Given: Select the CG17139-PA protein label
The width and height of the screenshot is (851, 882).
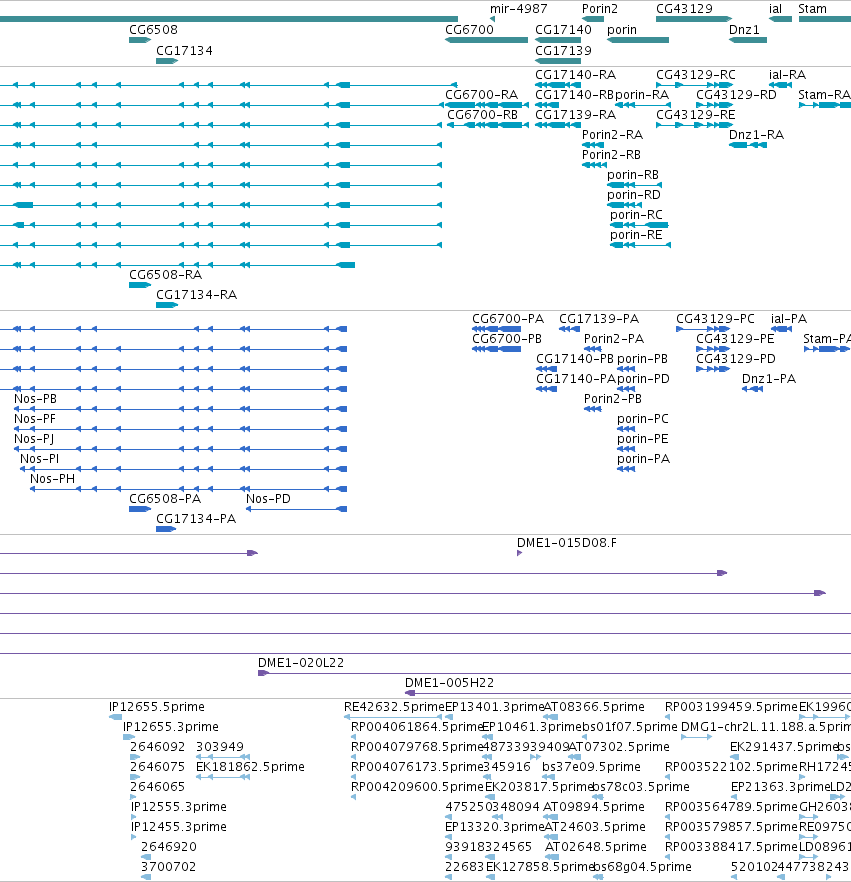Looking at the screenshot, I should pos(599,319).
